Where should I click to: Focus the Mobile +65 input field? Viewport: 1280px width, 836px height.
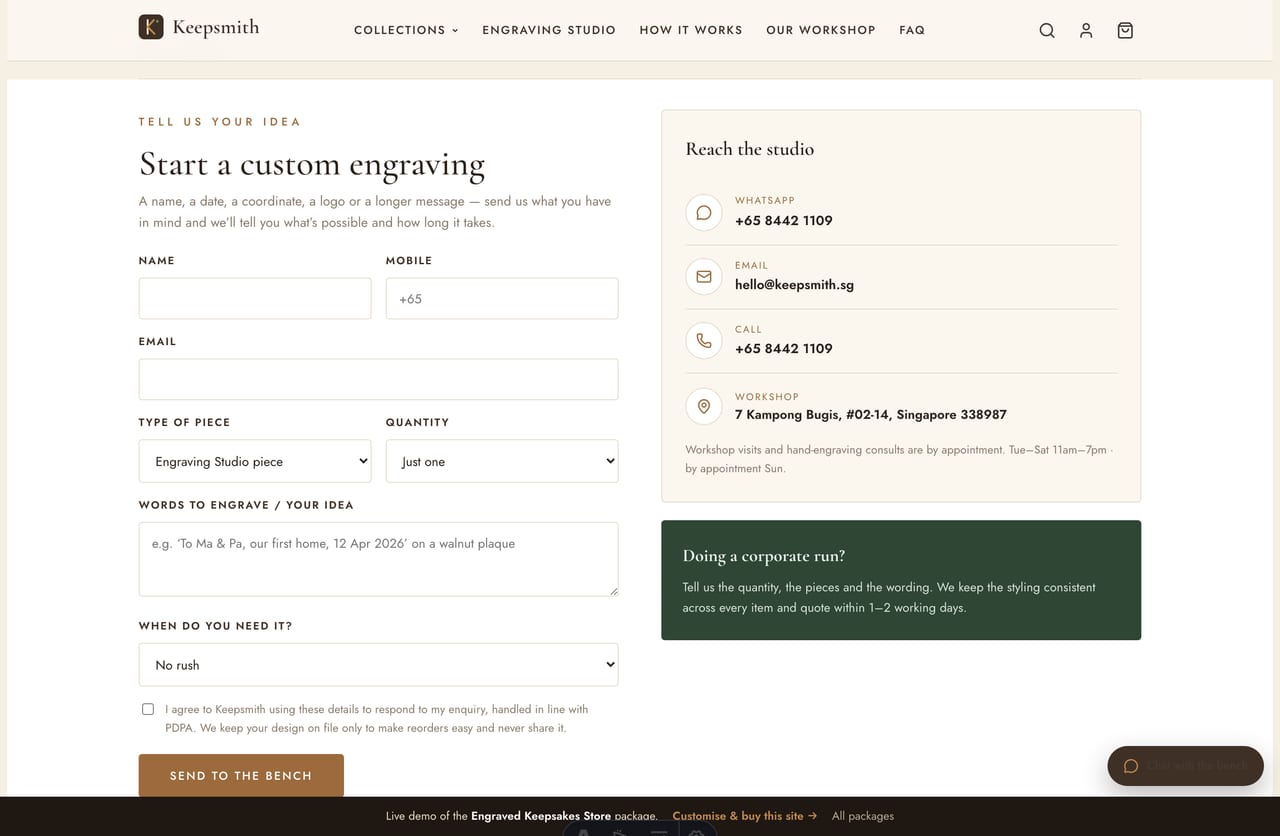point(502,298)
